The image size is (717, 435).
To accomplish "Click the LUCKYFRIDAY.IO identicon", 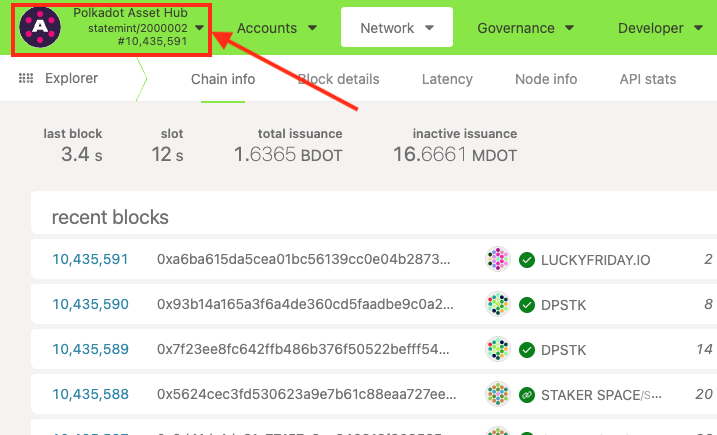I will [498, 259].
